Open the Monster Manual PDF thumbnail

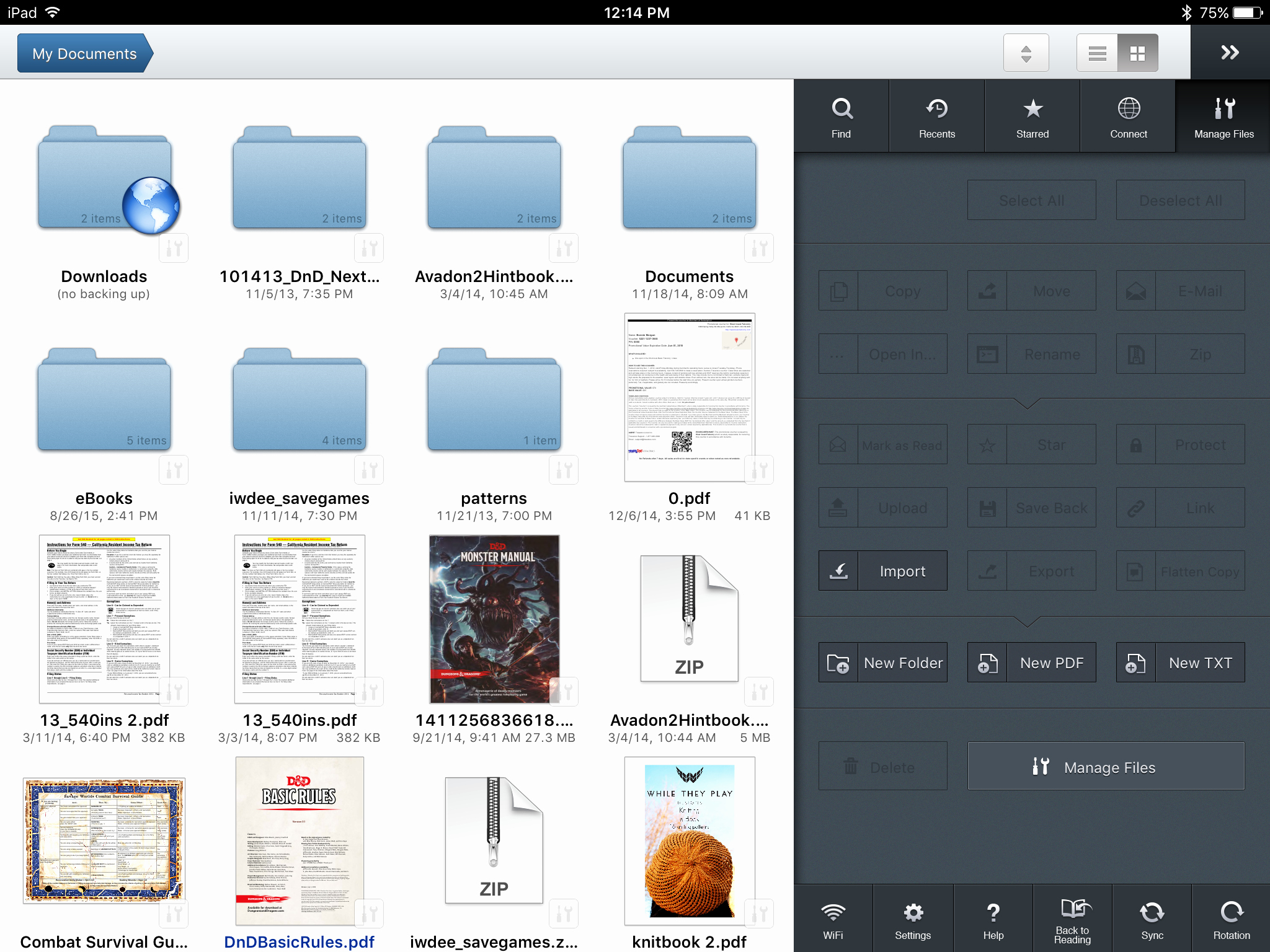click(494, 619)
